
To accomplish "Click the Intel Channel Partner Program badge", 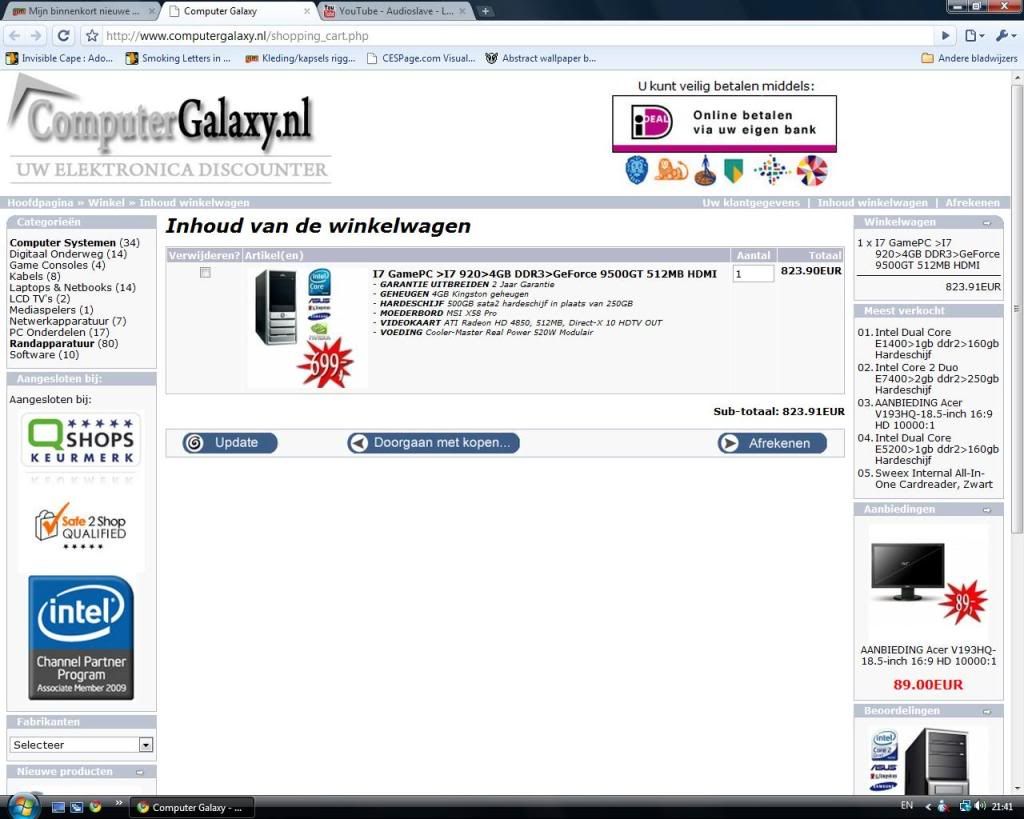I will pyautogui.click(x=81, y=637).
